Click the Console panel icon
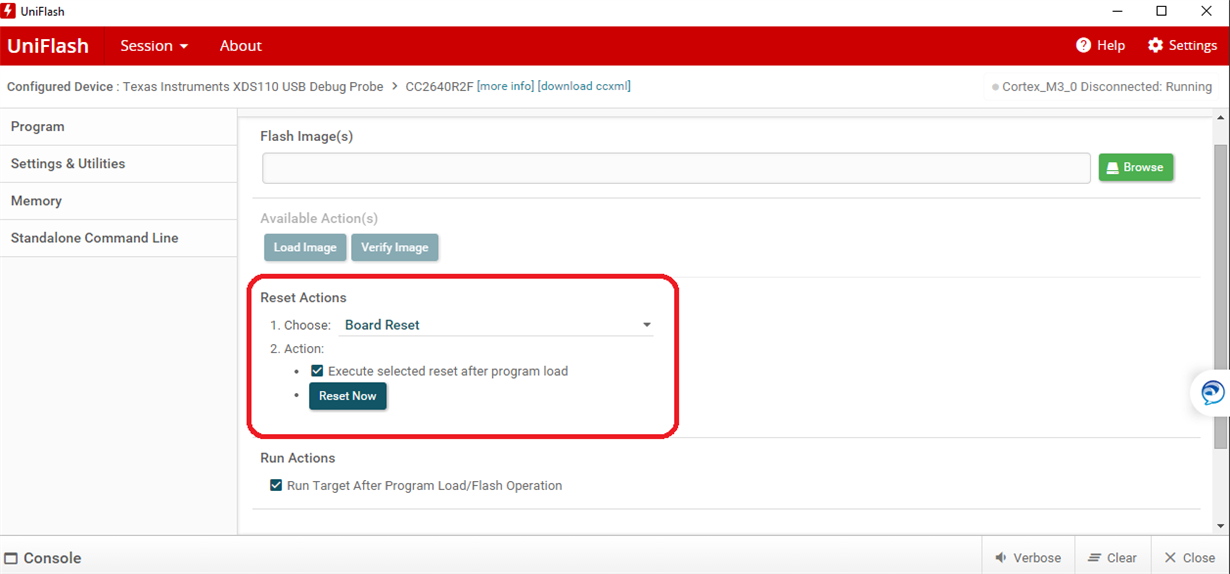The width and height of the screenshot is (1230, 574). pyautogui.click(x=11, y=558)
